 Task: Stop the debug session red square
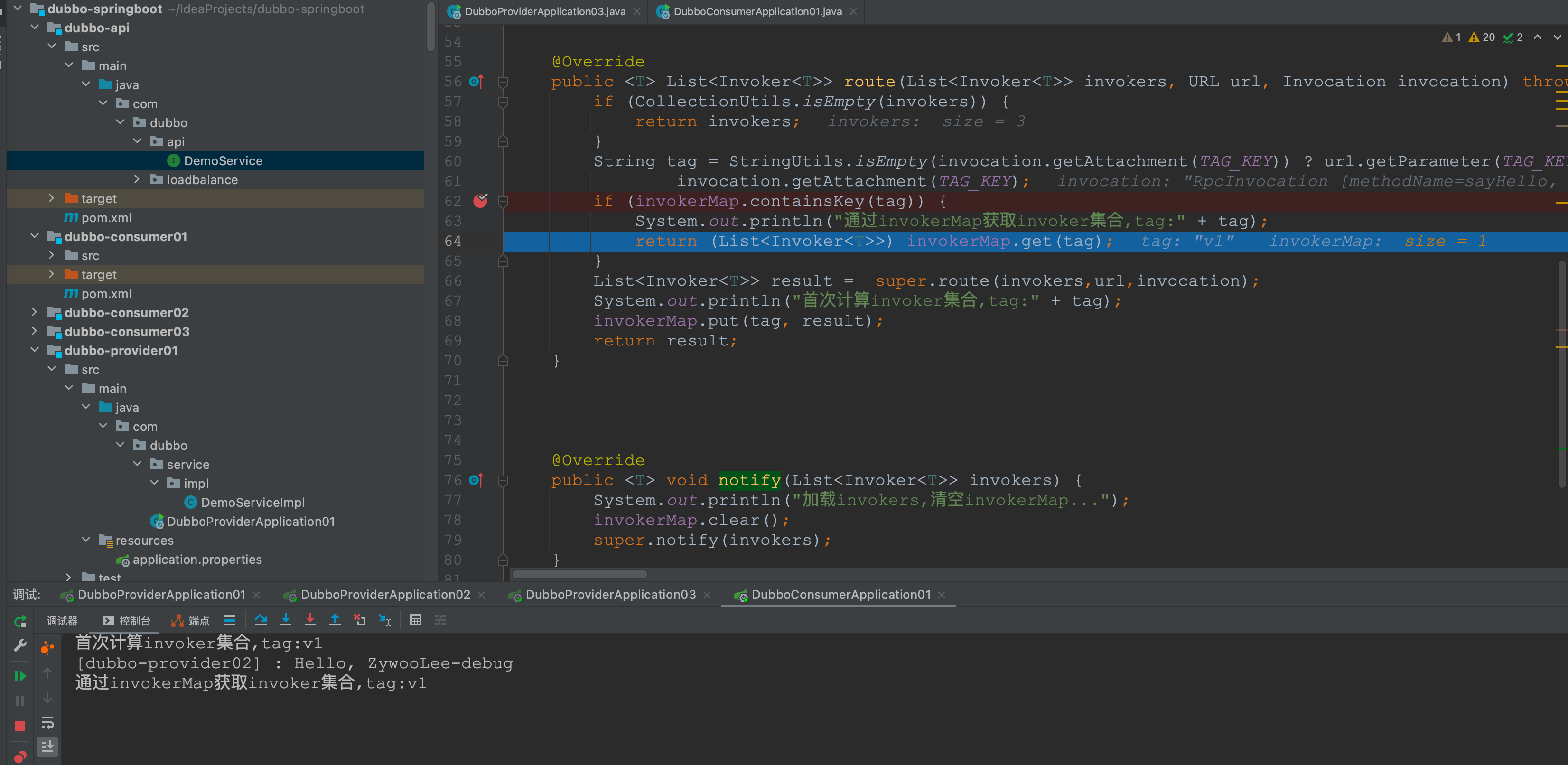[x=20, y=726]
